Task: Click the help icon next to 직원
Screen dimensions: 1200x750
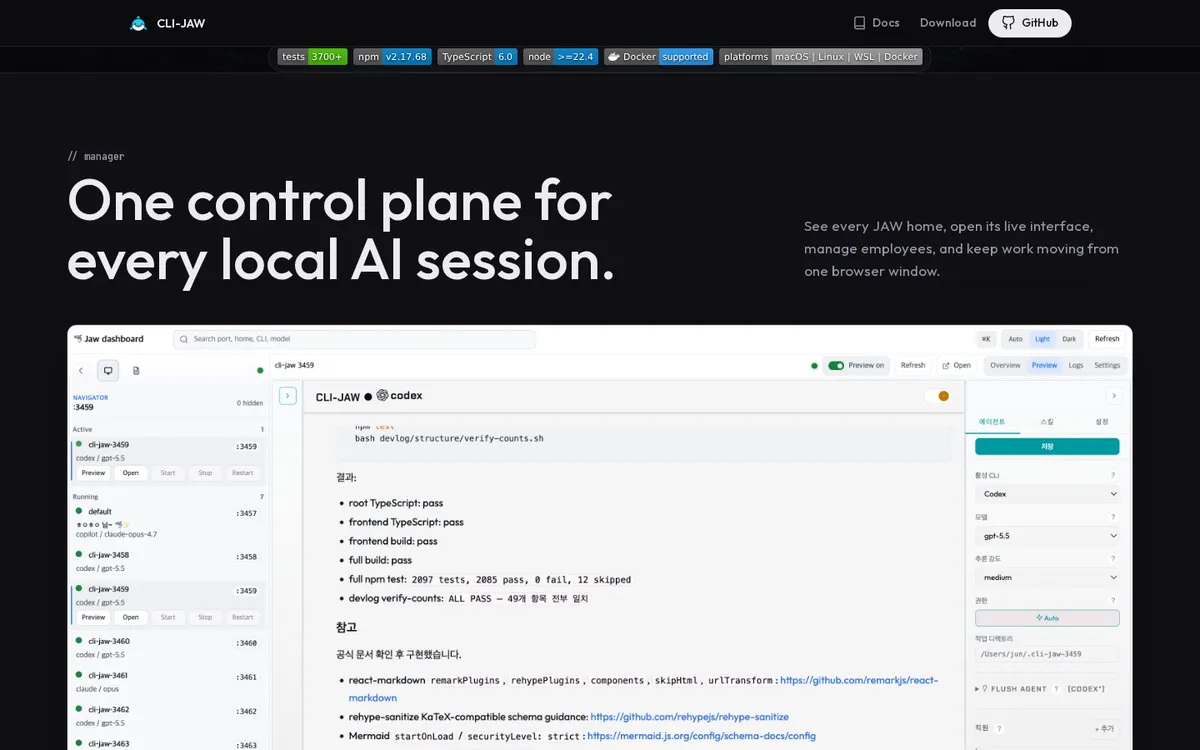Action: point(999,729)
